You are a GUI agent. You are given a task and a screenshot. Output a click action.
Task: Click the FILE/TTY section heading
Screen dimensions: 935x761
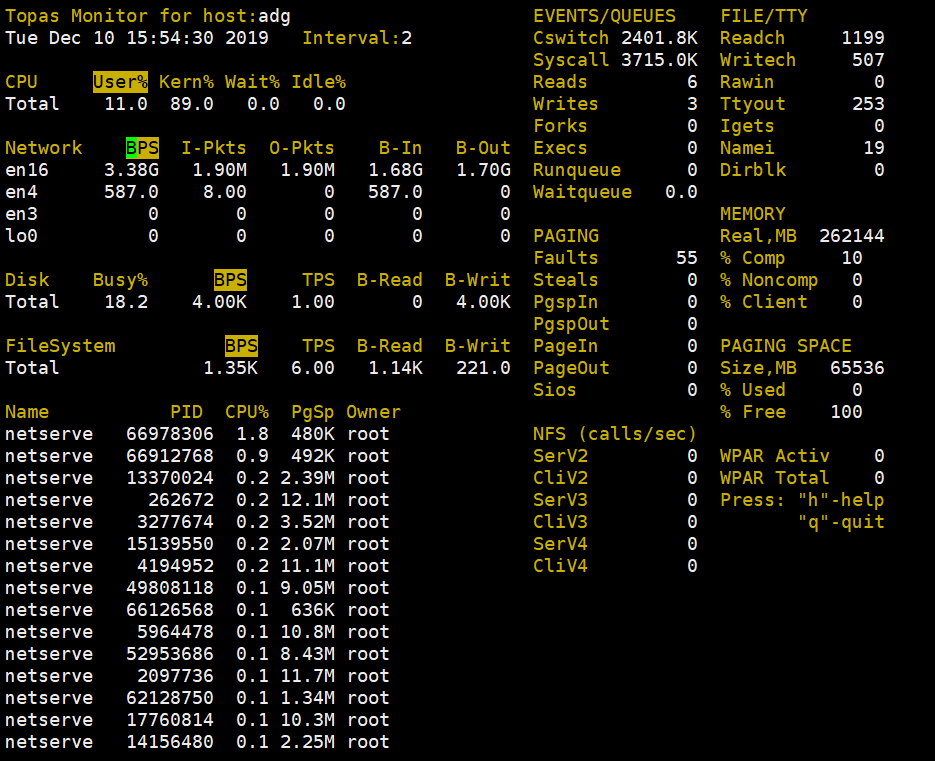point(764,16)
